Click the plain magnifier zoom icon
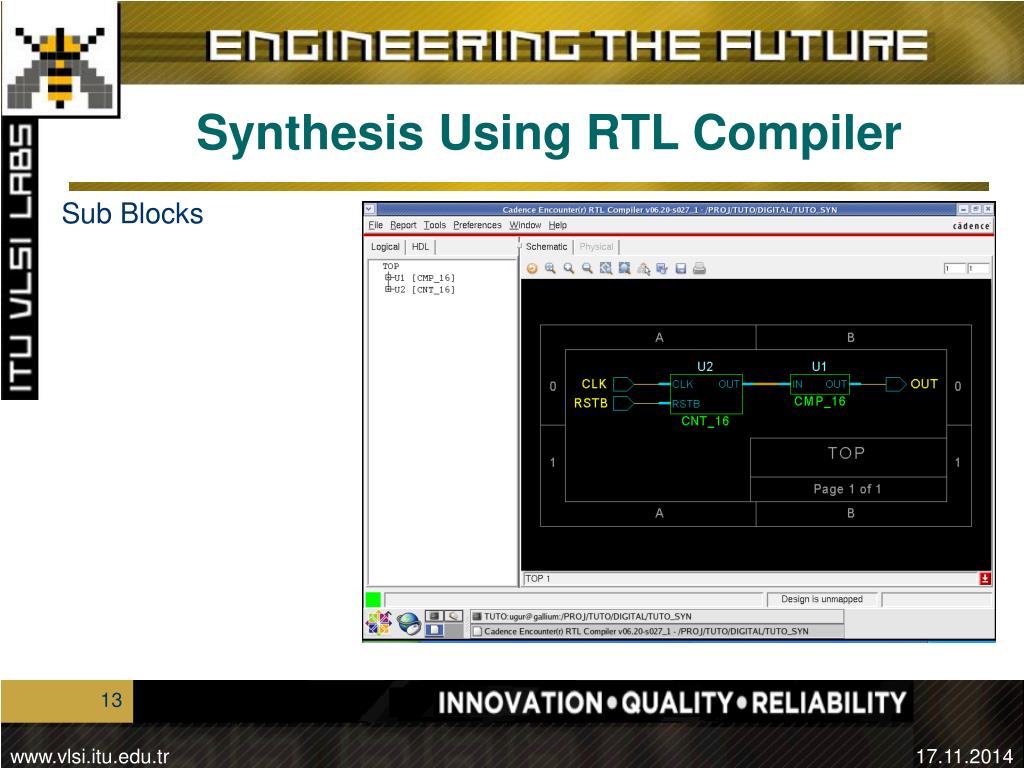Screen dimensions: 1024x768 point(569,268)
